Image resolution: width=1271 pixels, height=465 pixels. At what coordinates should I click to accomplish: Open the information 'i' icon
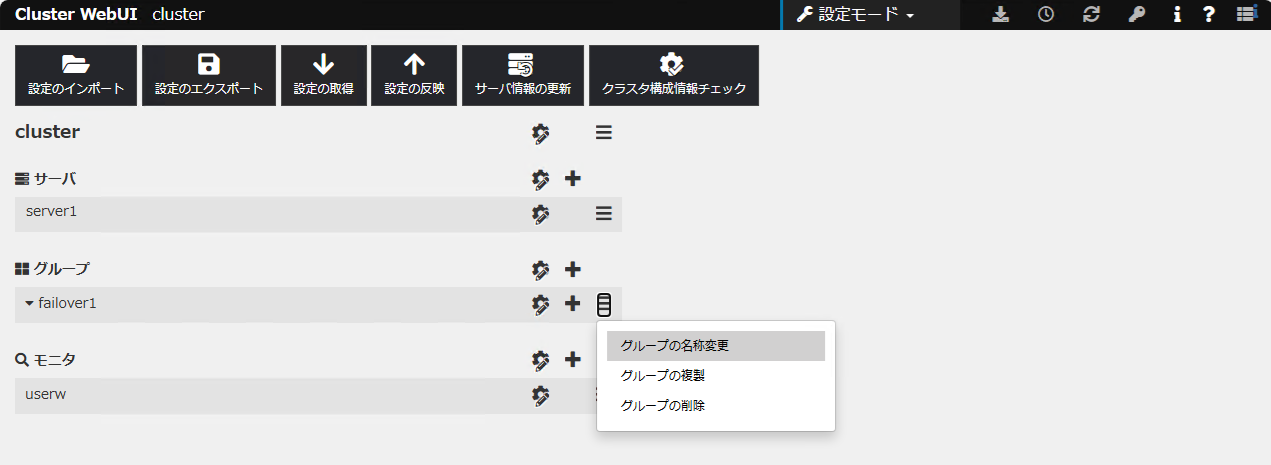tap(1177, 15)
